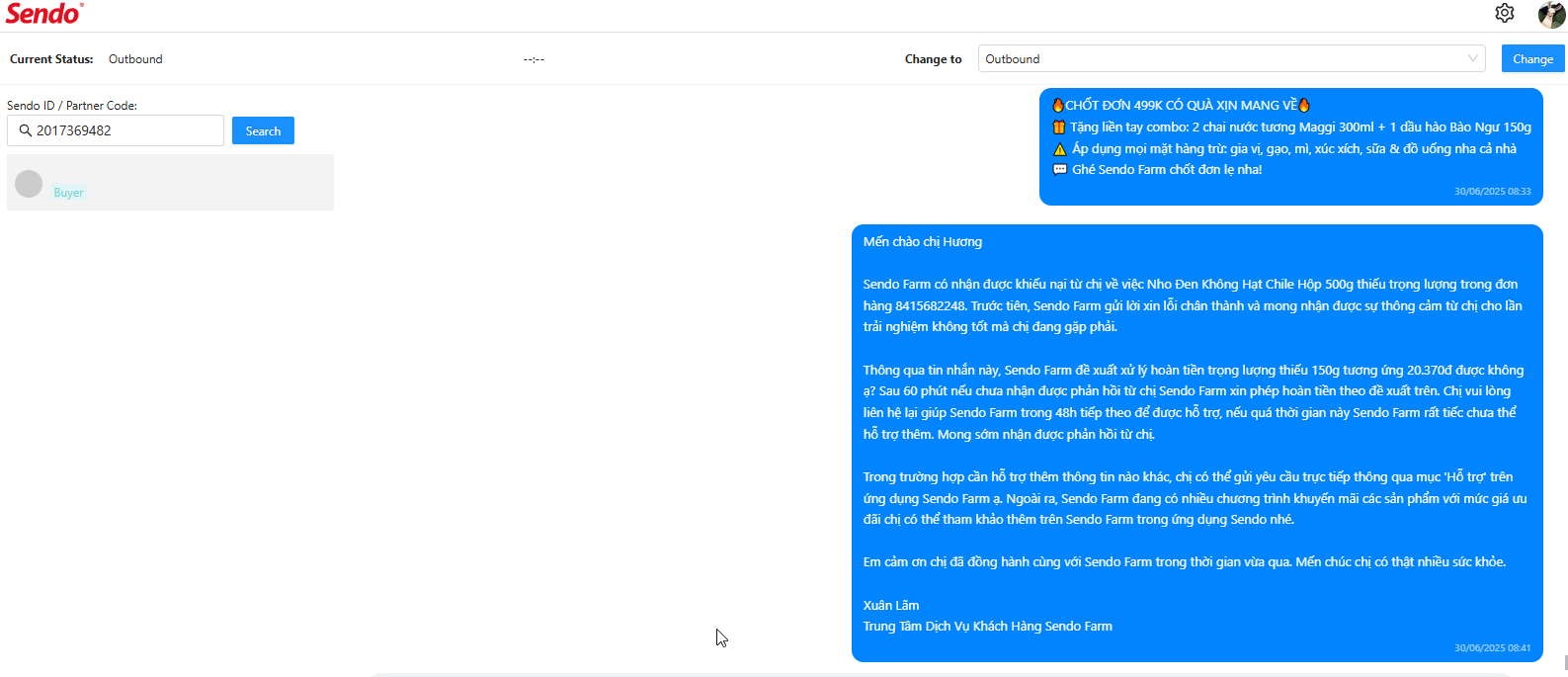Focus the Sendo ID / Partner Code field
This screenshot has width=1568, height=677.
116,130
